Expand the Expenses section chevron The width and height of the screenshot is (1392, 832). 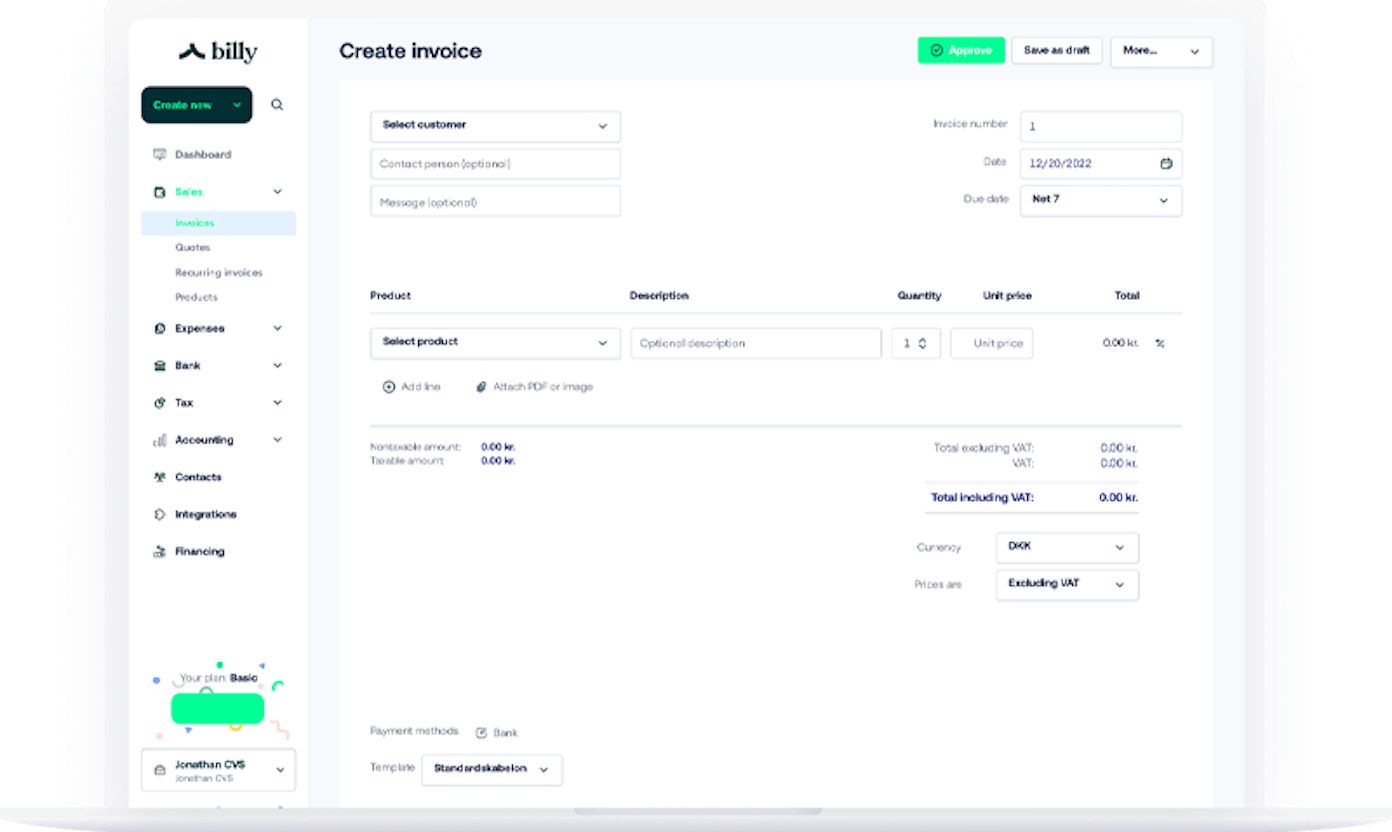tap(277, 329)
